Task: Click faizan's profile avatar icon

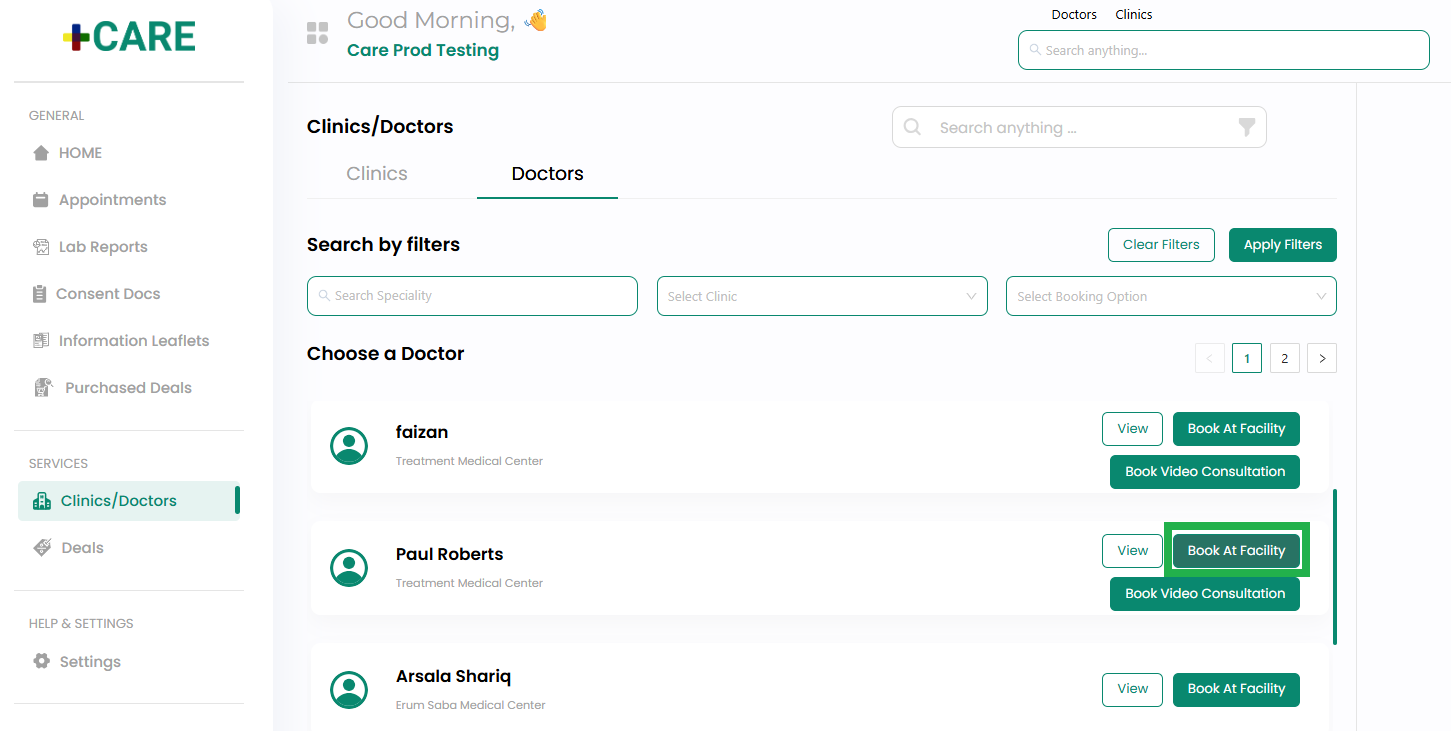Action: 349,446
